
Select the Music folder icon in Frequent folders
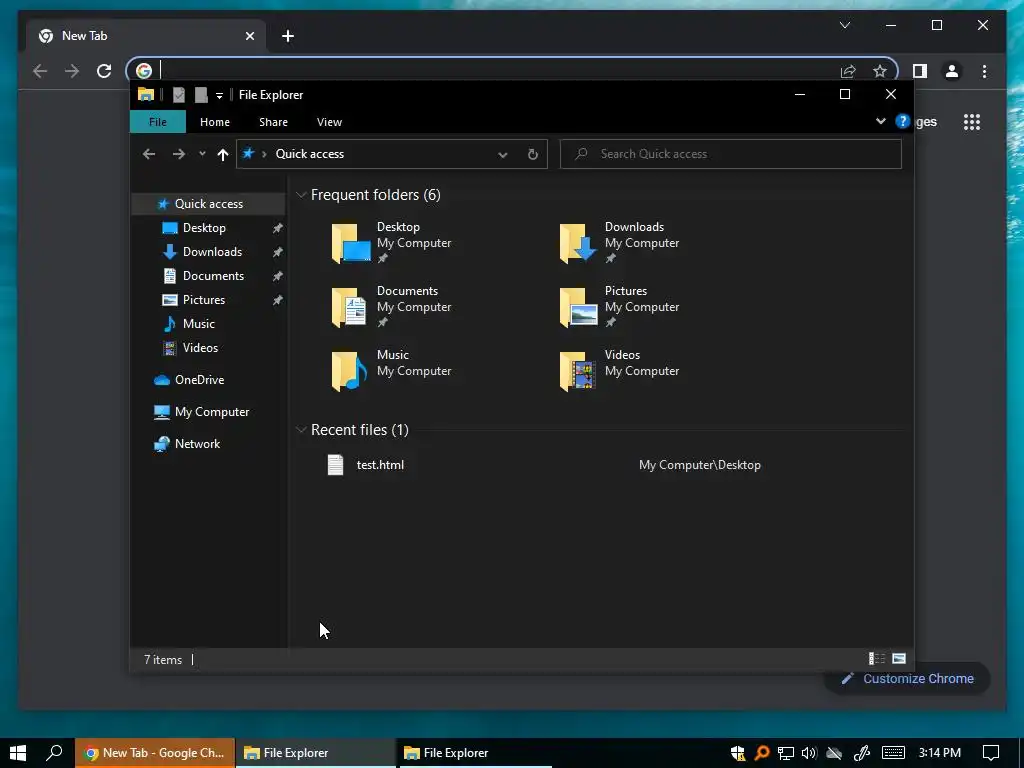coord(349,371)
